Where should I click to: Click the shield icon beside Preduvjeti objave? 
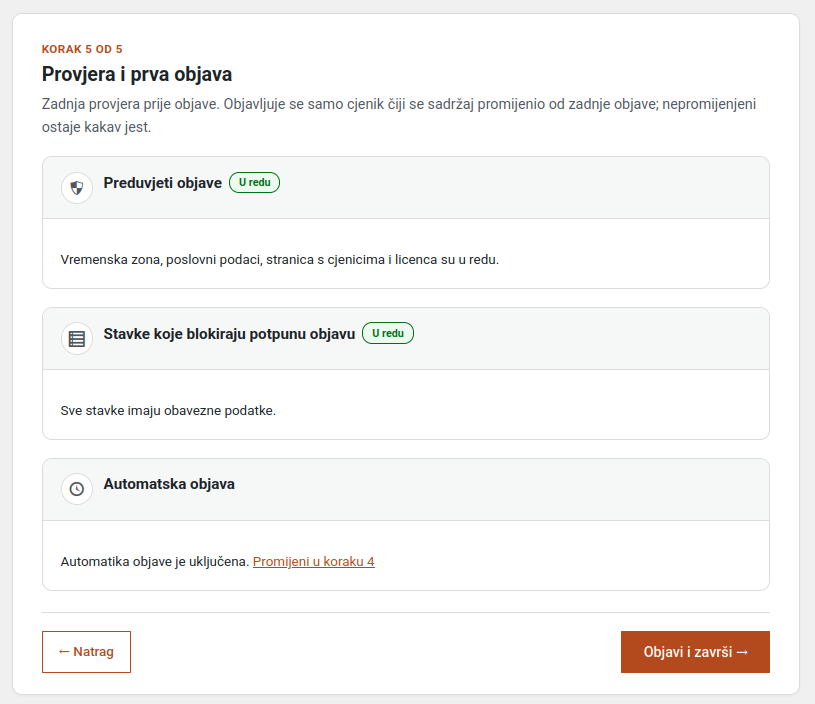[x=77, y=188]
